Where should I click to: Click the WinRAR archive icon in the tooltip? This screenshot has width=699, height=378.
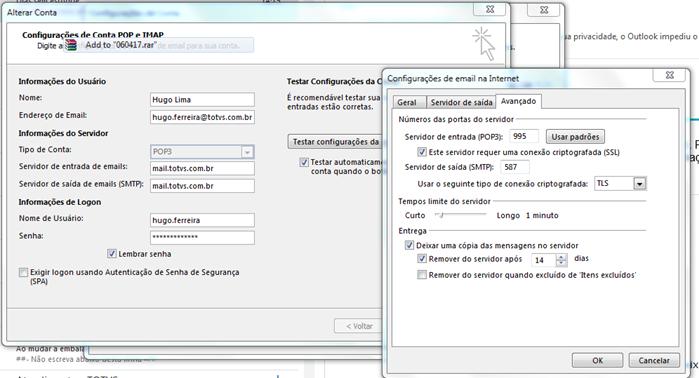click(71, 45)
